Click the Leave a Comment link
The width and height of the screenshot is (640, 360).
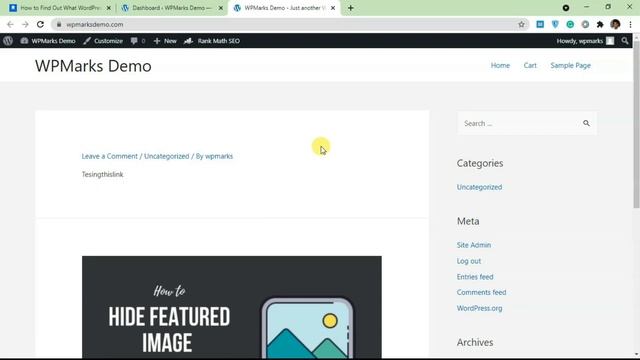point(109,156)
